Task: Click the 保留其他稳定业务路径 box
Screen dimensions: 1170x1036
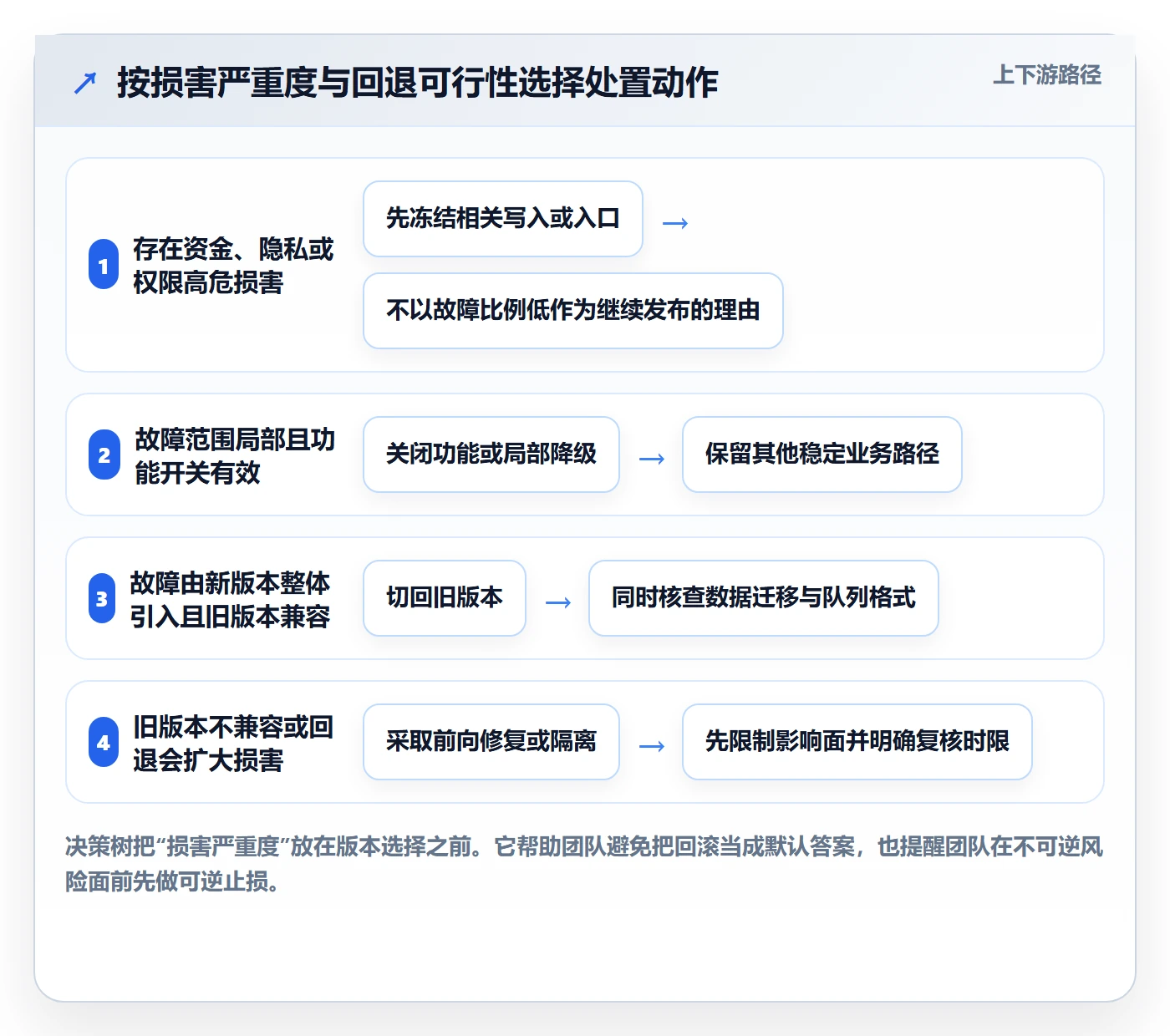Action: [x=822, y=455]
